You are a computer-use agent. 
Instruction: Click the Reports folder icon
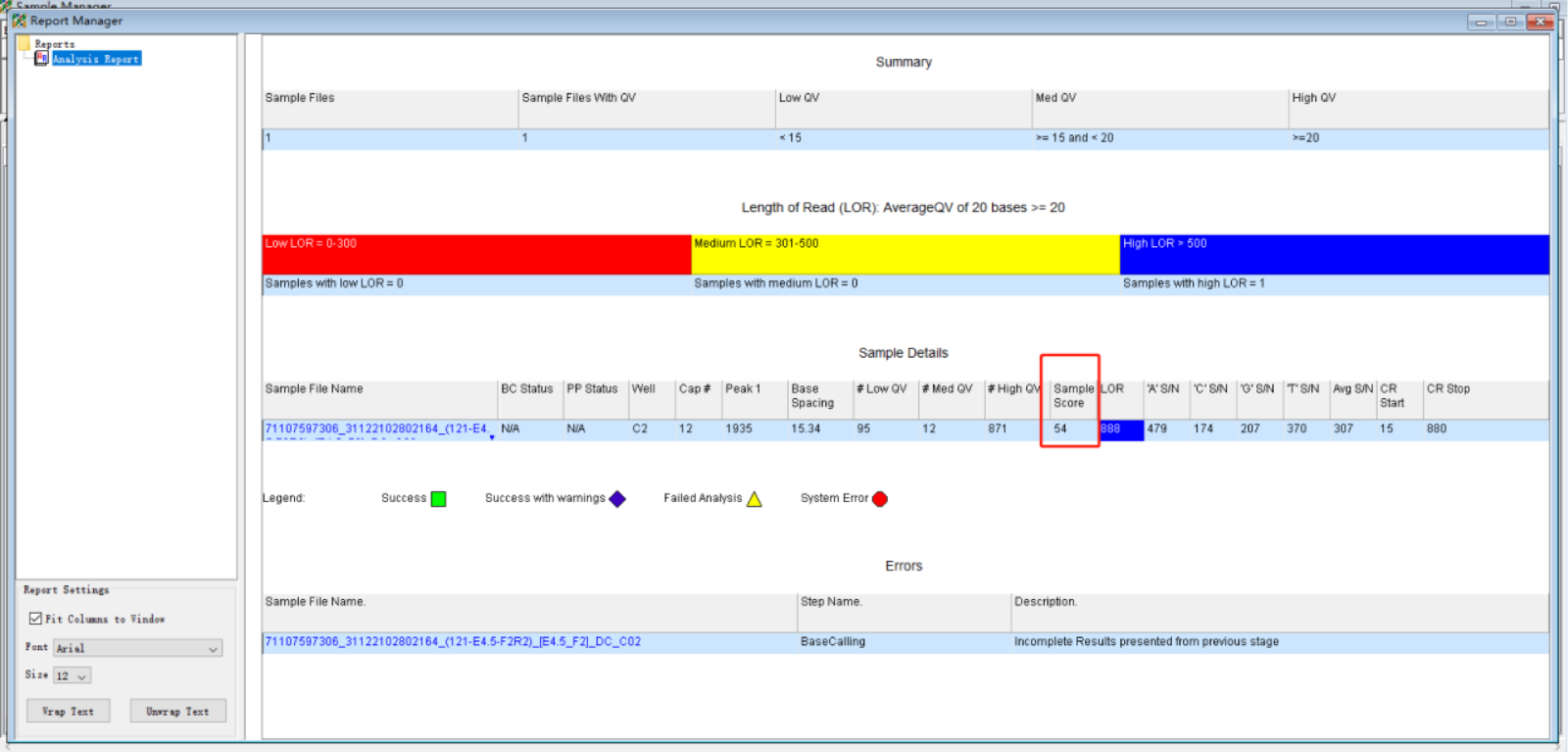point(24,44)
